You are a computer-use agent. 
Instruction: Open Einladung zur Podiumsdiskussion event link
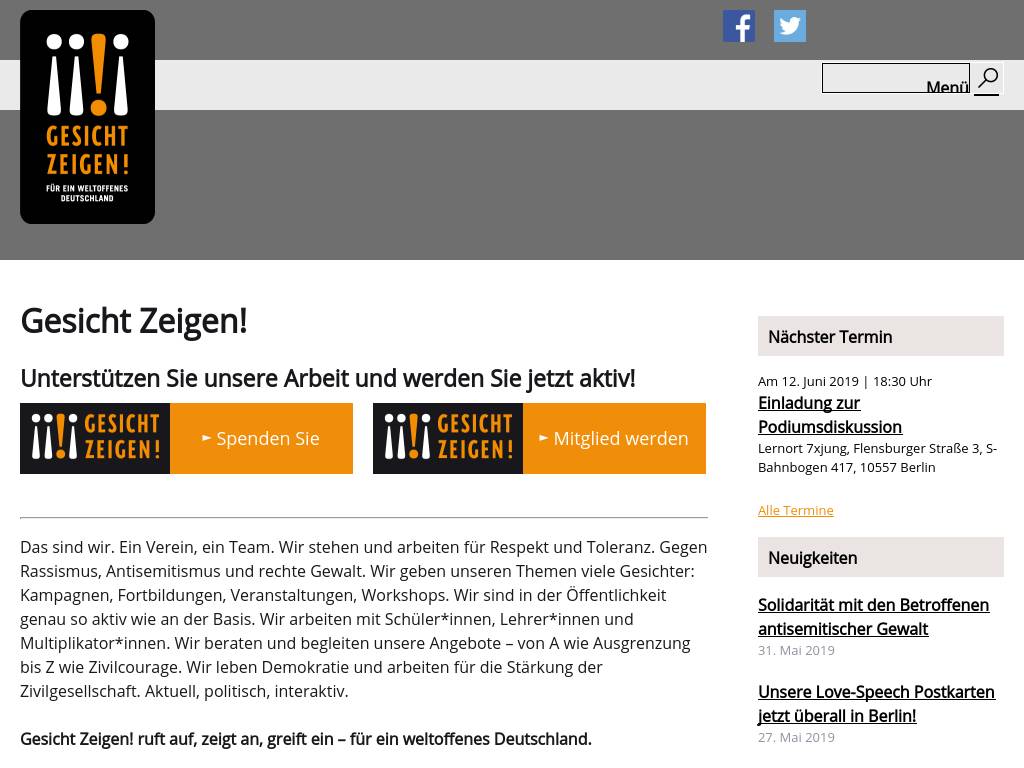pos(829,415)
